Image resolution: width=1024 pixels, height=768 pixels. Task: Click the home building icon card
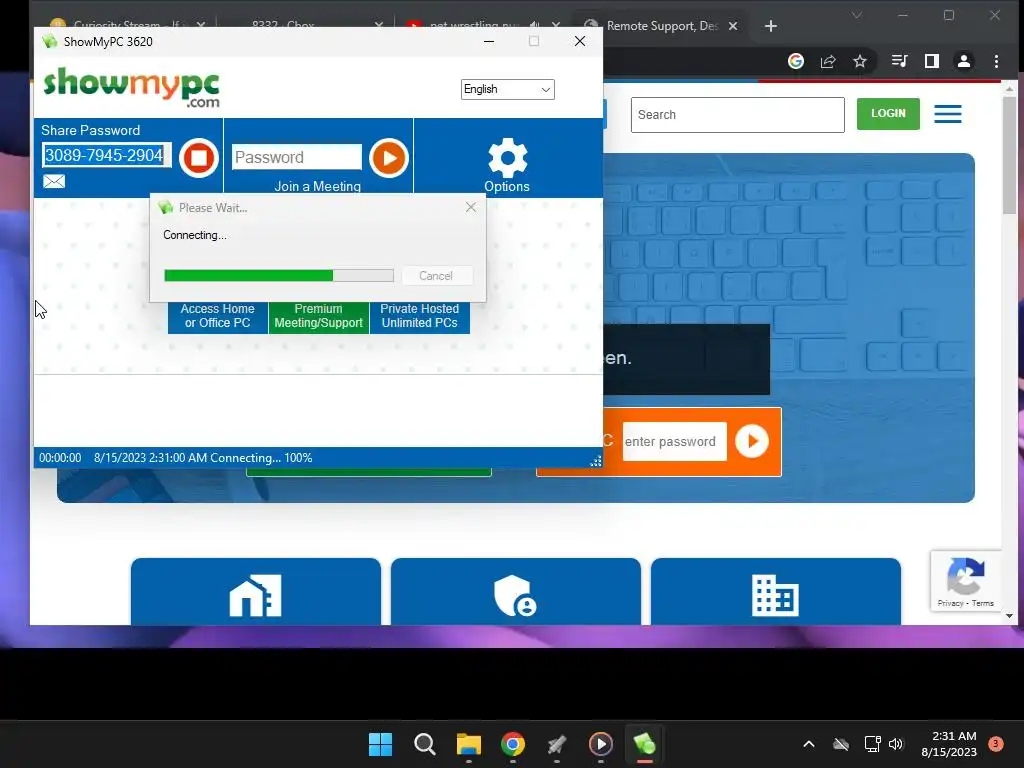click(x=255, y=592)
